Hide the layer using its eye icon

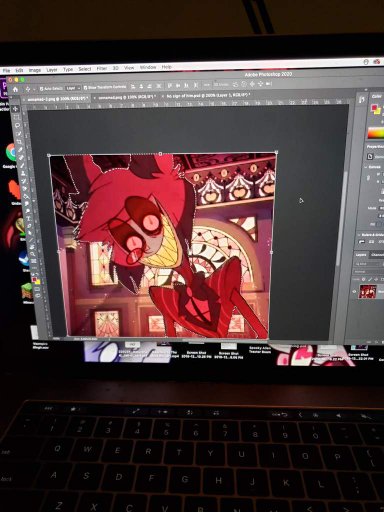(354, 291)
